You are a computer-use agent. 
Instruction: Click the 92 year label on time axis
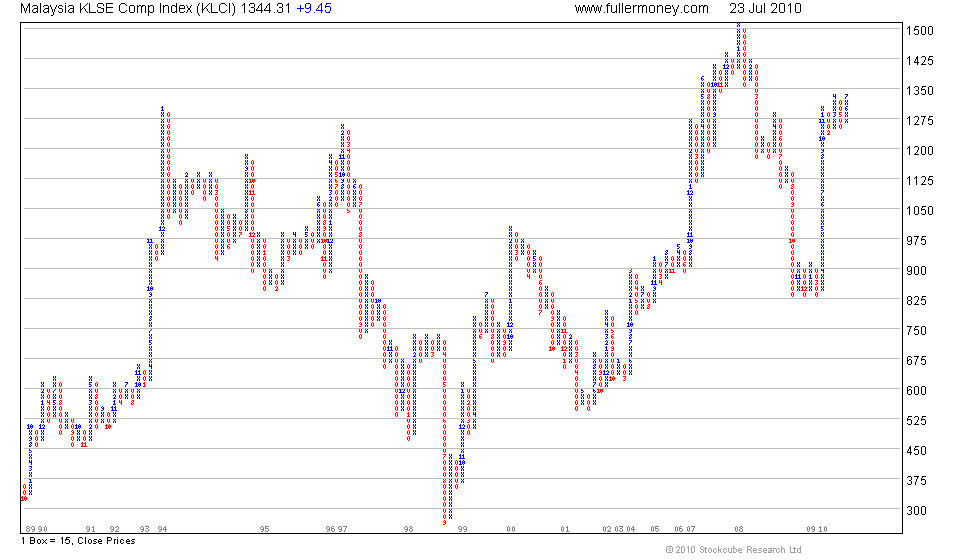tap(114, 529)
